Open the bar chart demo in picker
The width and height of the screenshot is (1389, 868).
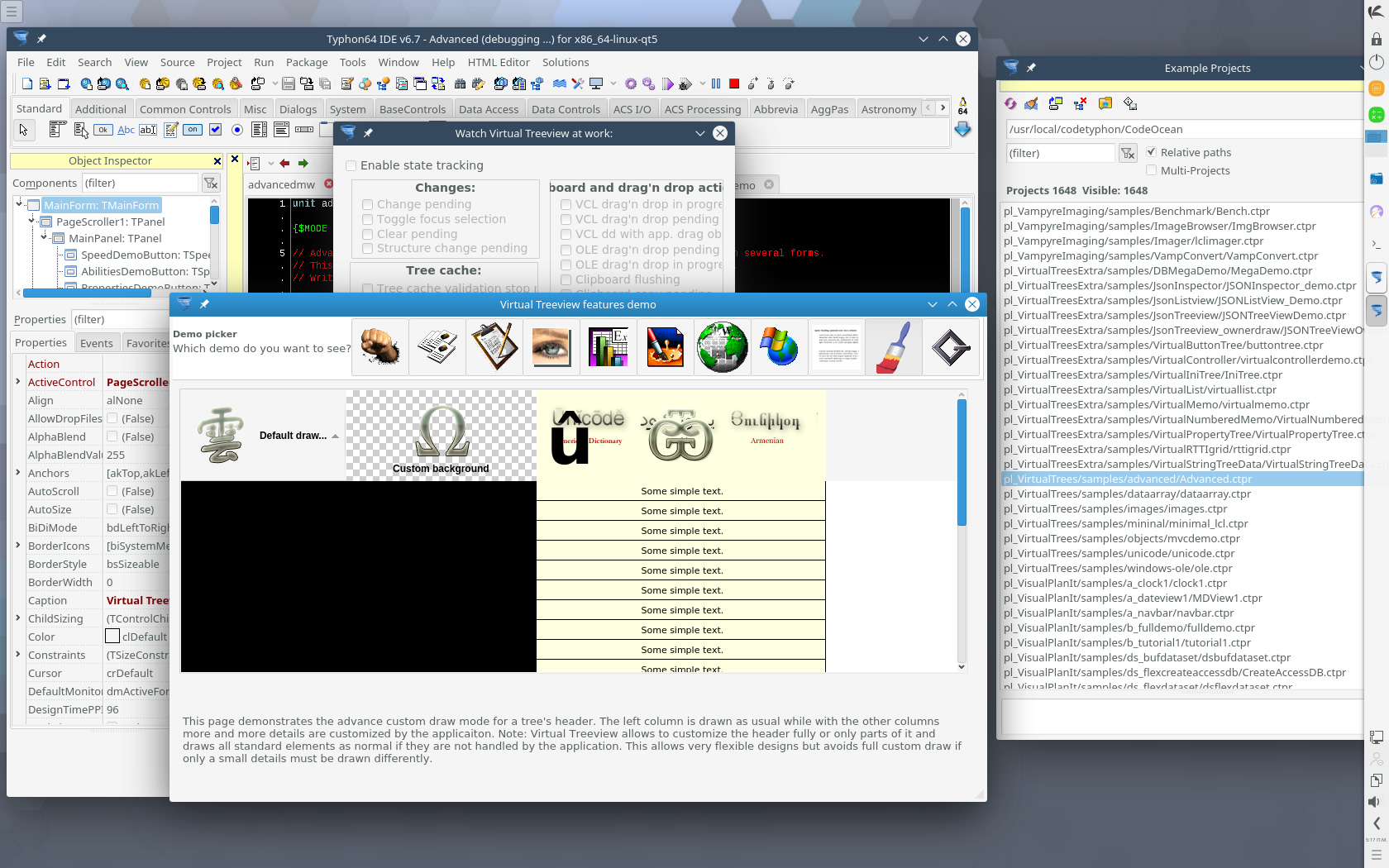[609, 347]
